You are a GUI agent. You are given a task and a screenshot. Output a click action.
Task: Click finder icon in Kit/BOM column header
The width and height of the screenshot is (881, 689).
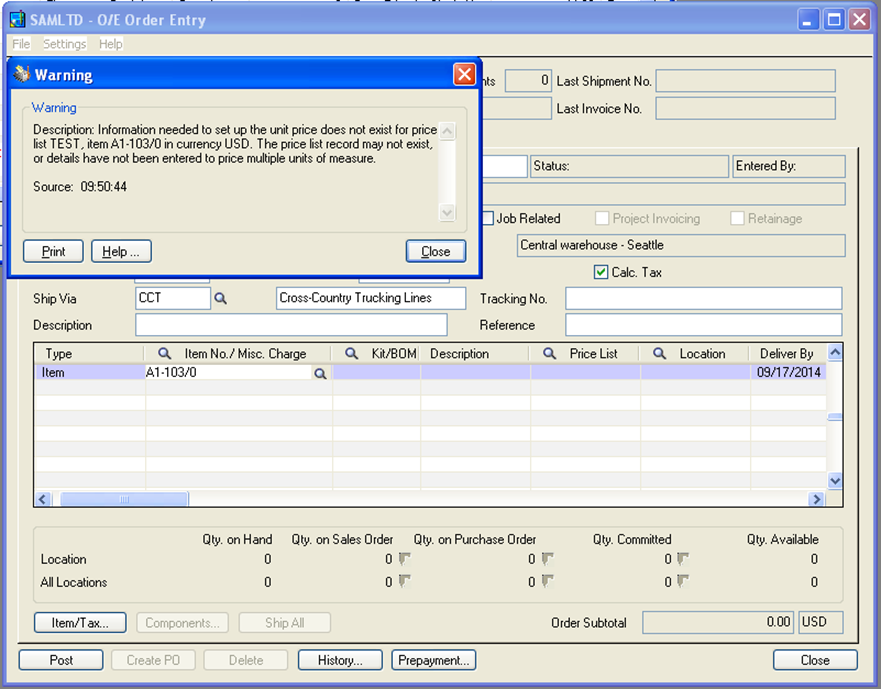351,353
